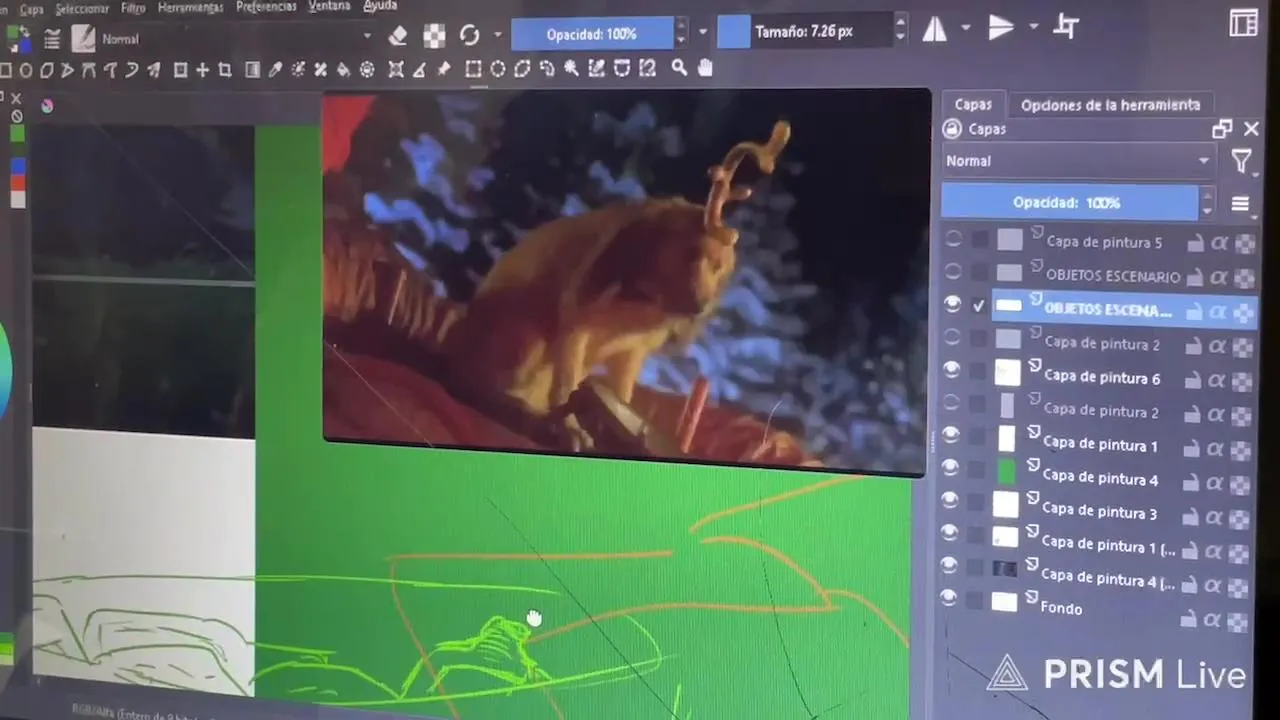Open the Seleccionar menu
This screenshot has height=720, width=1280.
point(82,9)
